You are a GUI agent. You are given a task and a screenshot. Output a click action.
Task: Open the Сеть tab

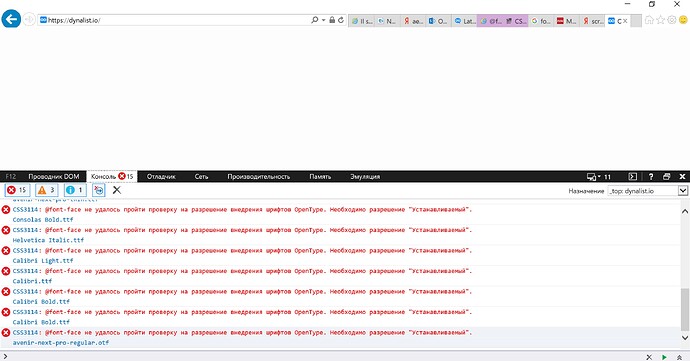click(x=201, y=177)
